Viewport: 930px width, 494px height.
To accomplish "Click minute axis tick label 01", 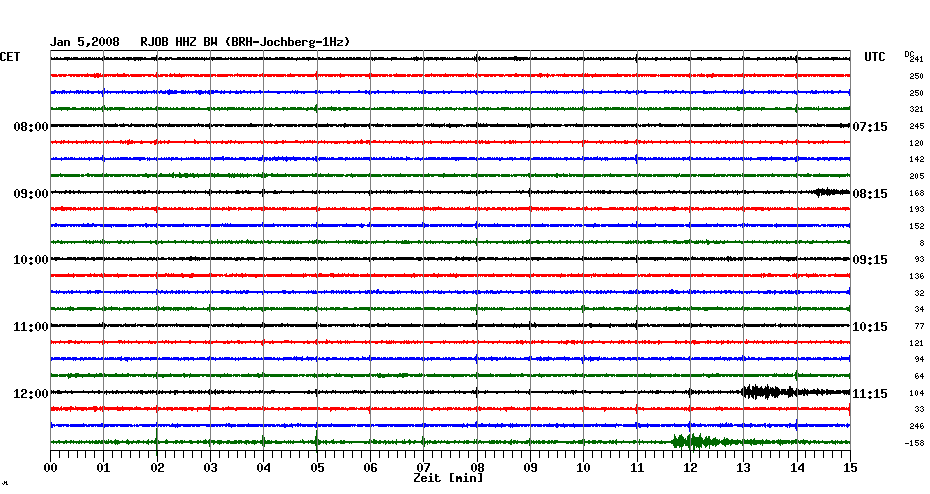I will pyautogui.click(x=104, y=467).
